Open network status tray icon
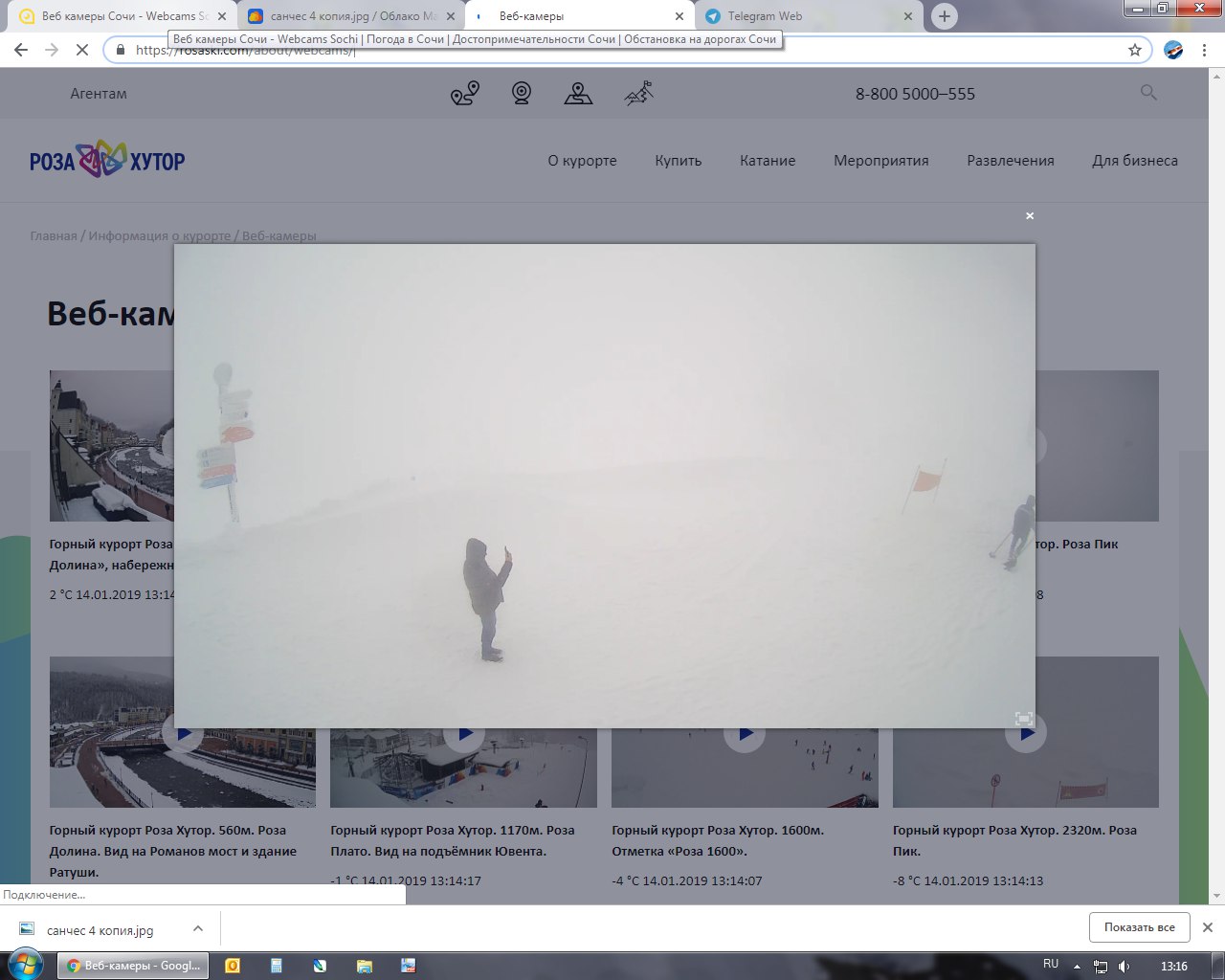Viewport: 1225px width, 980px height. pos(1101,966)
